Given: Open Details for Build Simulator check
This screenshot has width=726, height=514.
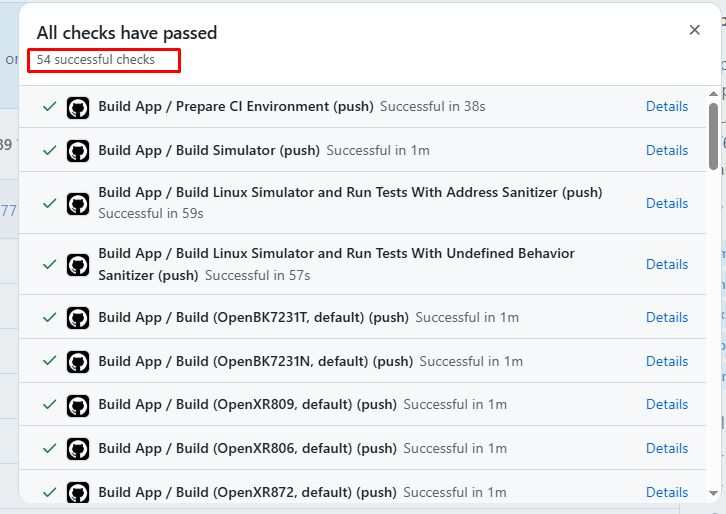Looking at the screenshot, I should [667, 150].
